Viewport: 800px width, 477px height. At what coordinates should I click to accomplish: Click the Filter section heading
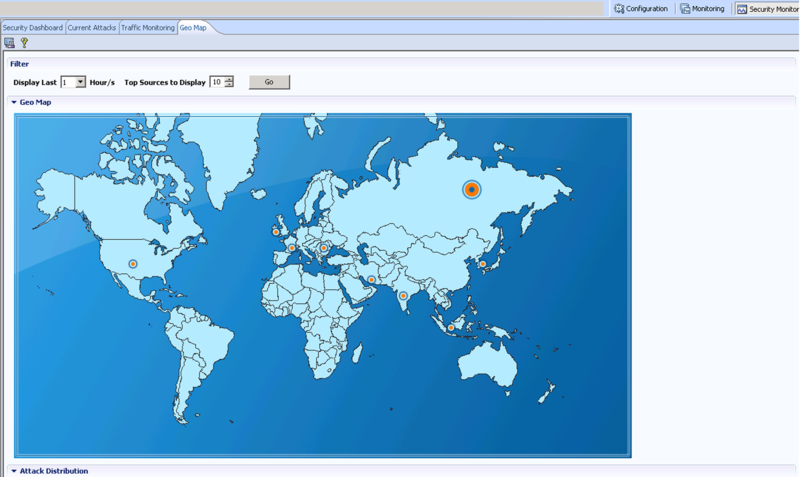tap(19, 64)
